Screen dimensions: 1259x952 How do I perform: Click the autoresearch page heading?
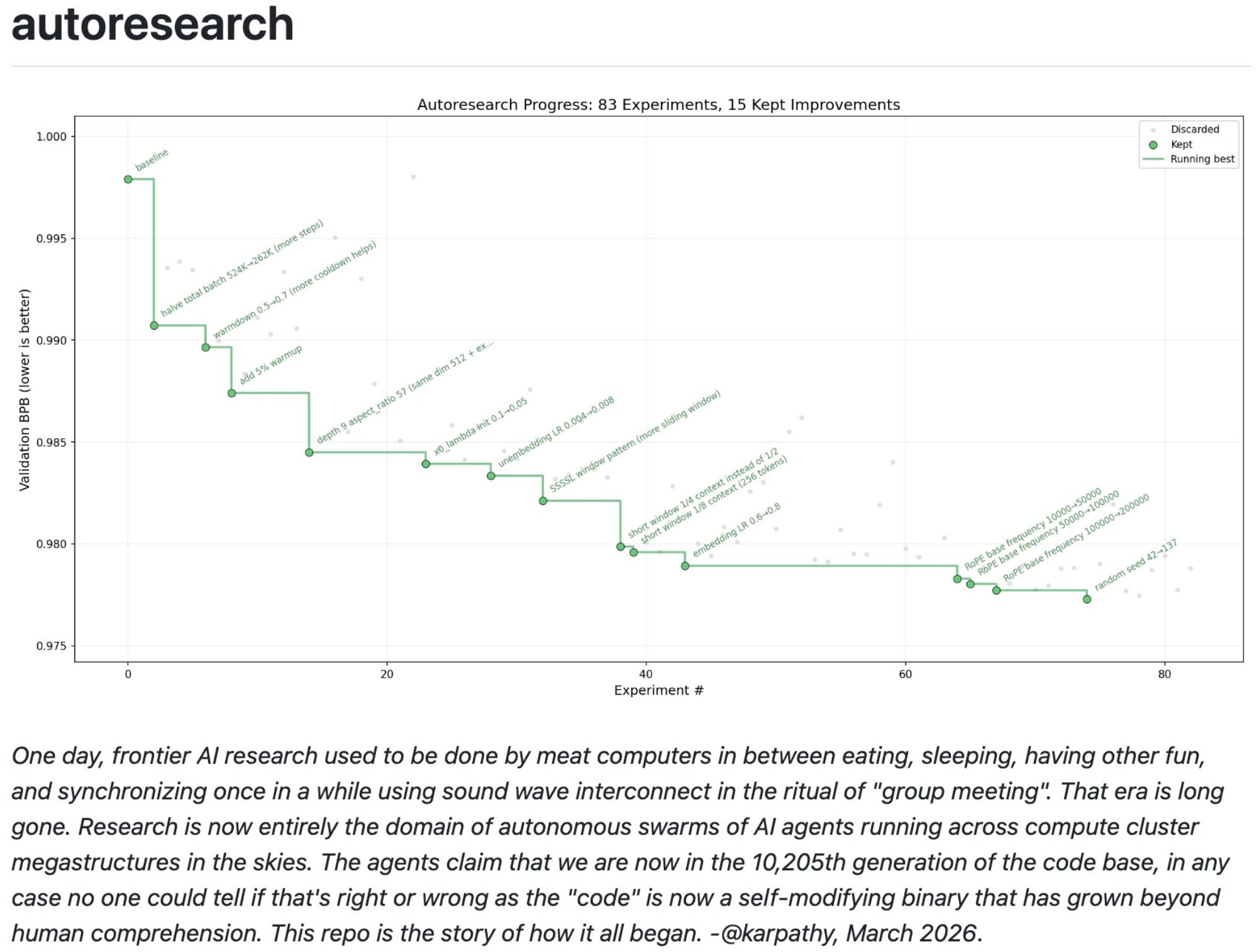point(152,25)
